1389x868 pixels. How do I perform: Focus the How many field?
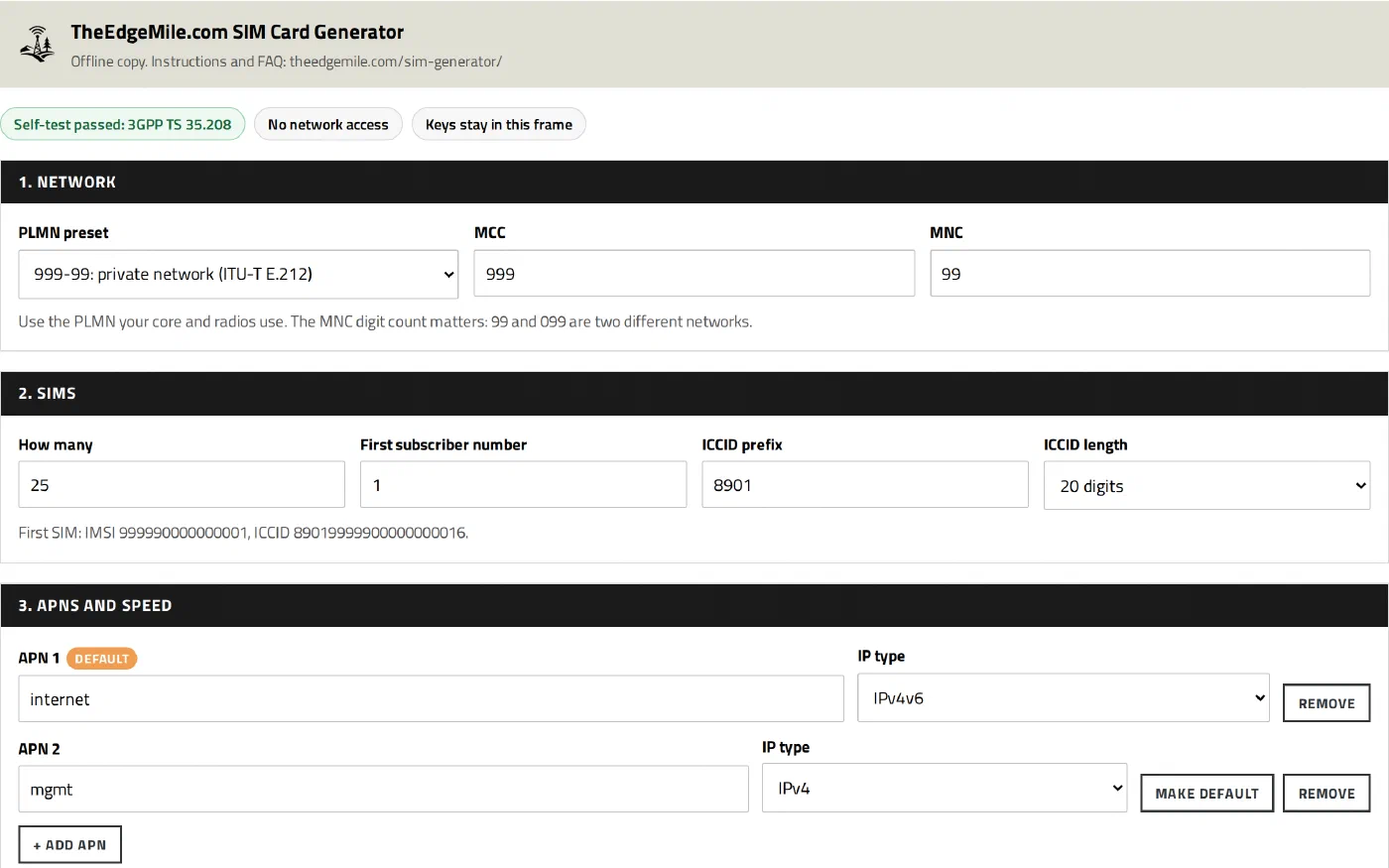click(182, 484)
